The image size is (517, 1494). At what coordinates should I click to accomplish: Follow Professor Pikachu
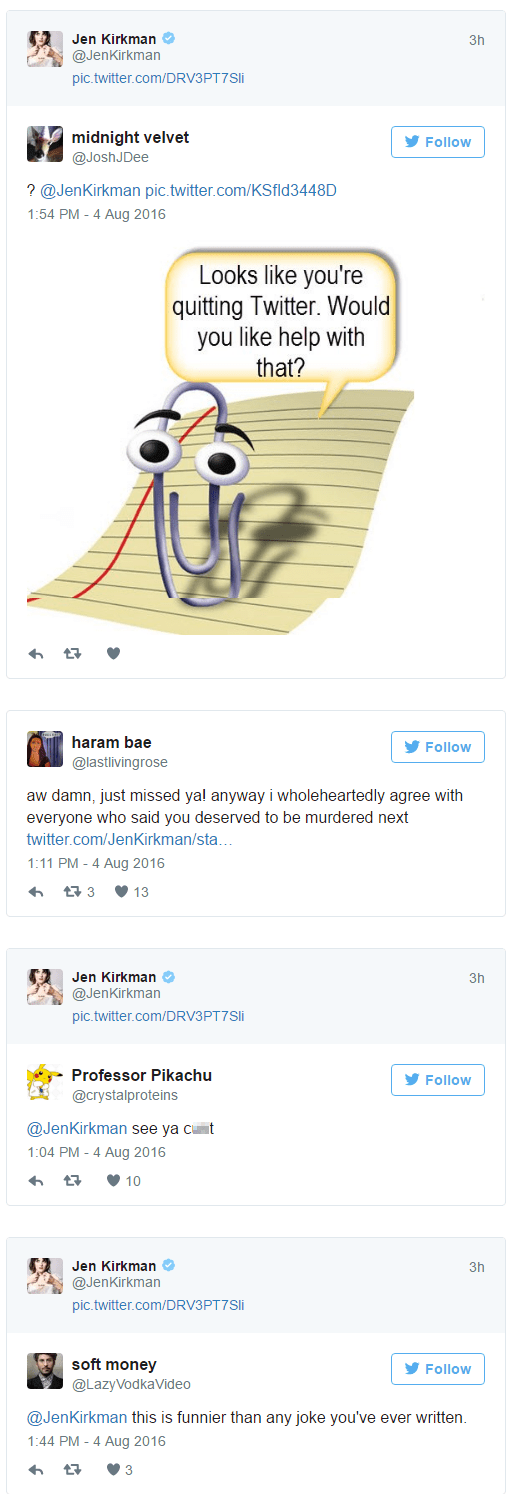coord(437,1080)
